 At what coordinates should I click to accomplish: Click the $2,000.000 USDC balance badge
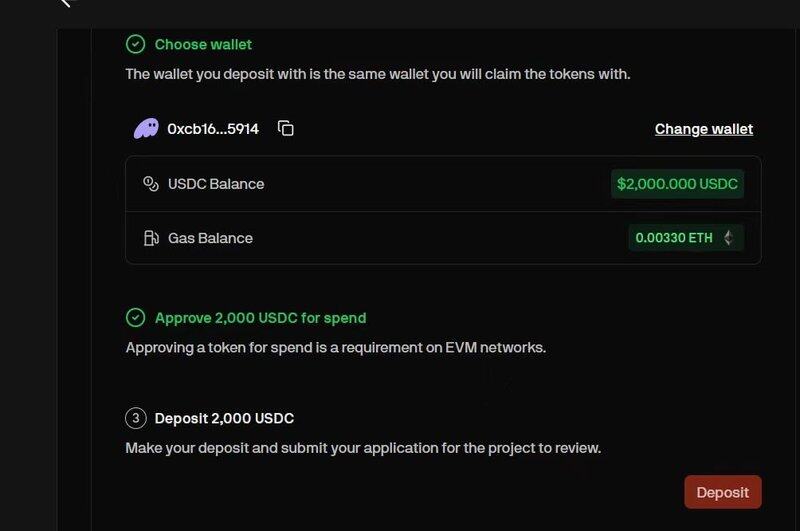(677, 184)
